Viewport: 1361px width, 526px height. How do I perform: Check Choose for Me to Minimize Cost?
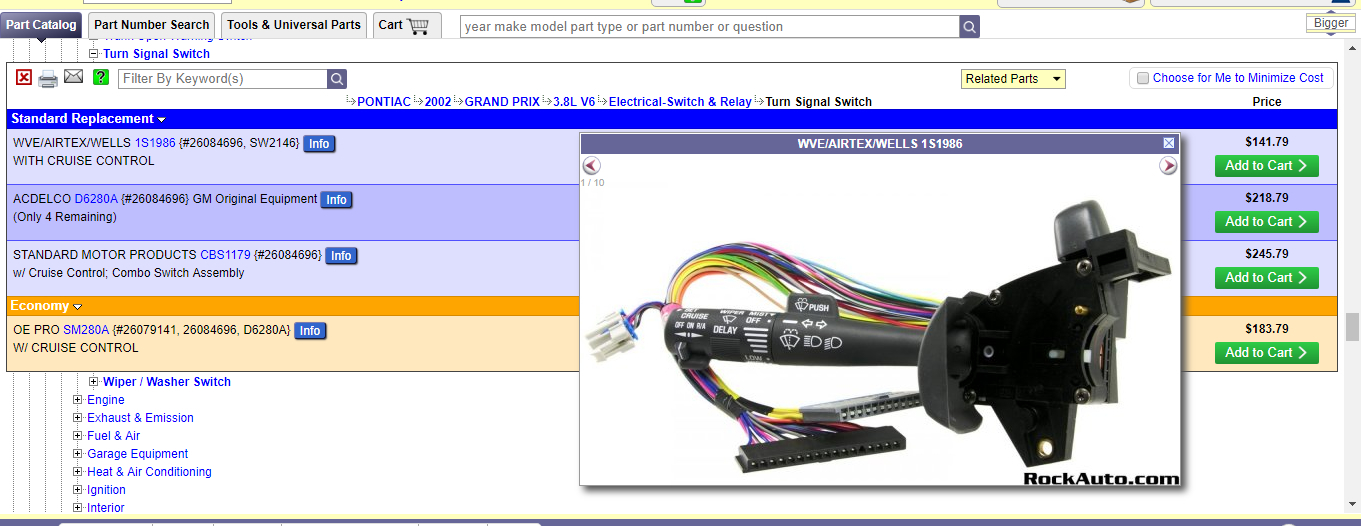tap(1143, 78)
